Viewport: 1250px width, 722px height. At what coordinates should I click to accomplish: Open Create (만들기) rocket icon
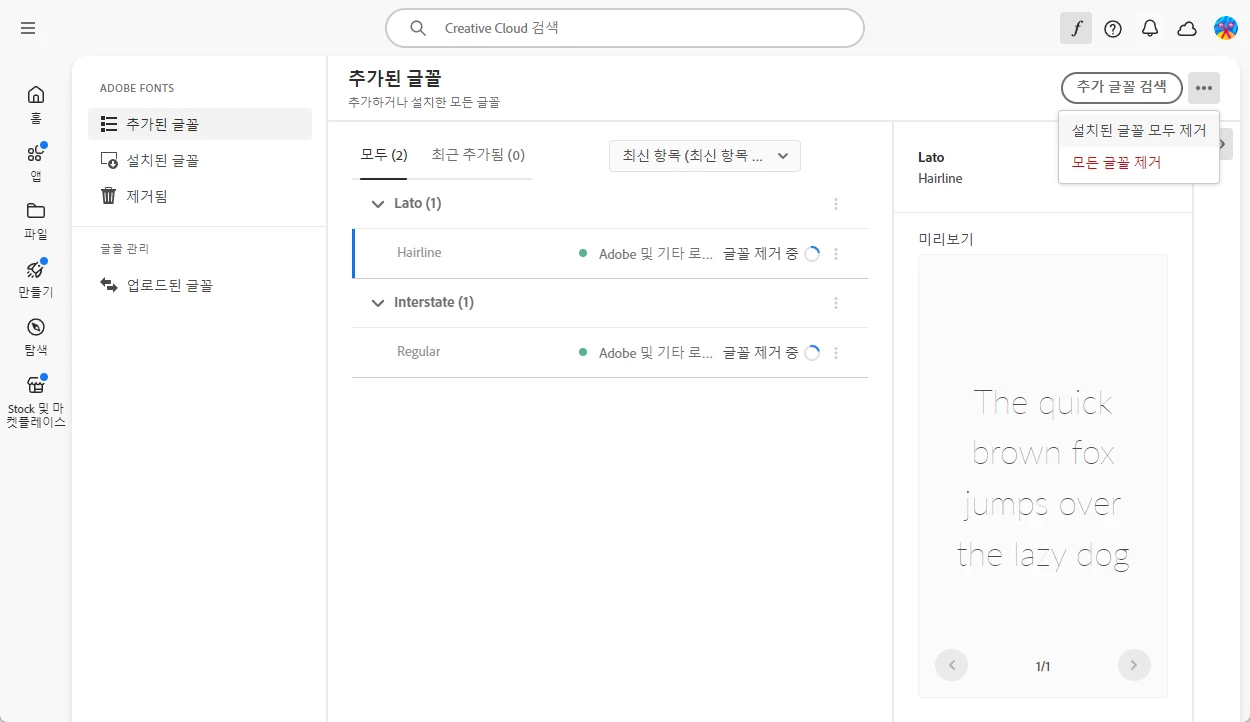pyautogui.click(x=36, y=279)
